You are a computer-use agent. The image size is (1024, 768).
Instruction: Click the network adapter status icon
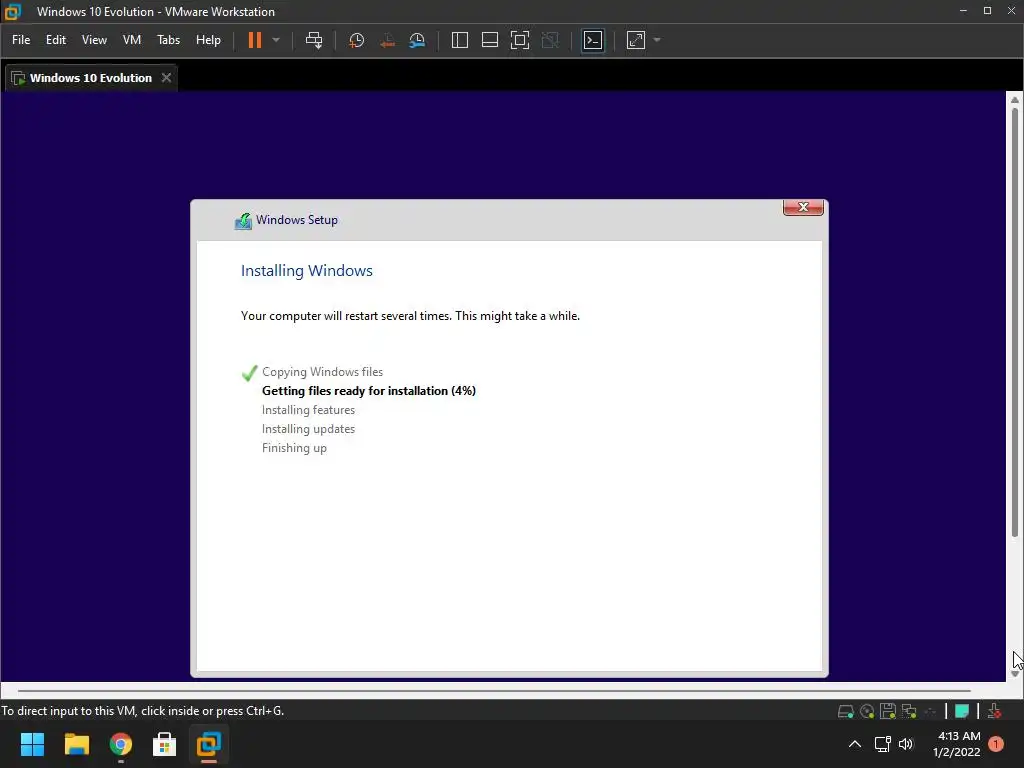[909, 711]
